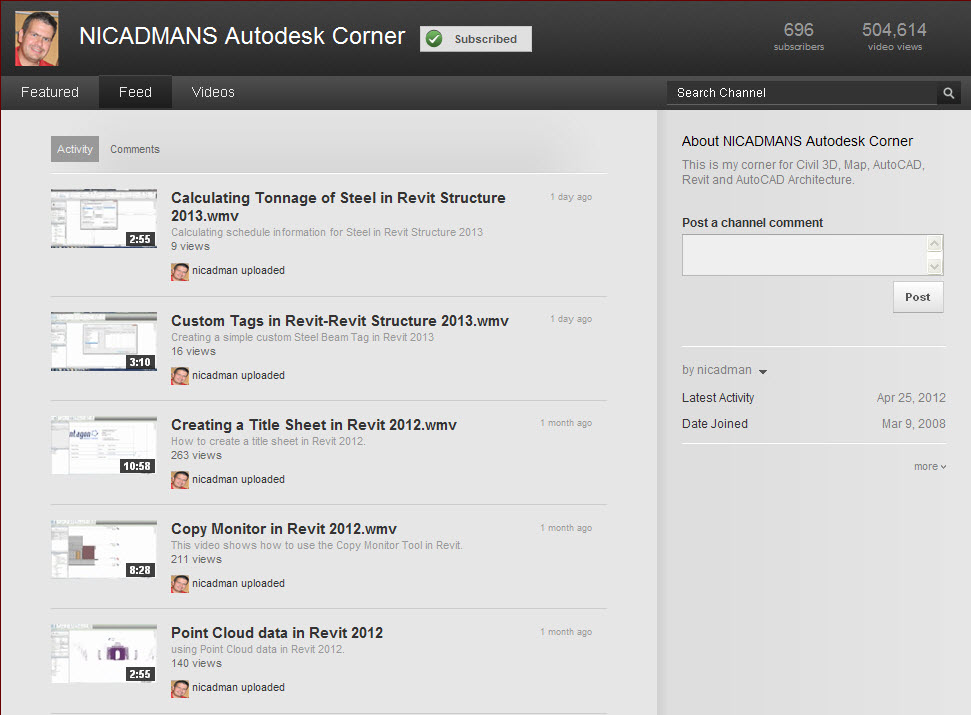Click 'using Point Cloud data in Revit 2012' description
Screen dimensions: 971x715
(258, 649)
